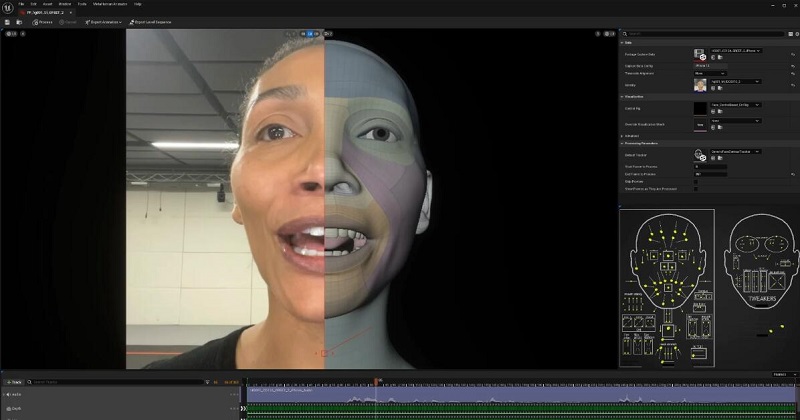Open the Timecode Alignment dropdown
This screenshot has width=800, height=420.
click(710, 73)
